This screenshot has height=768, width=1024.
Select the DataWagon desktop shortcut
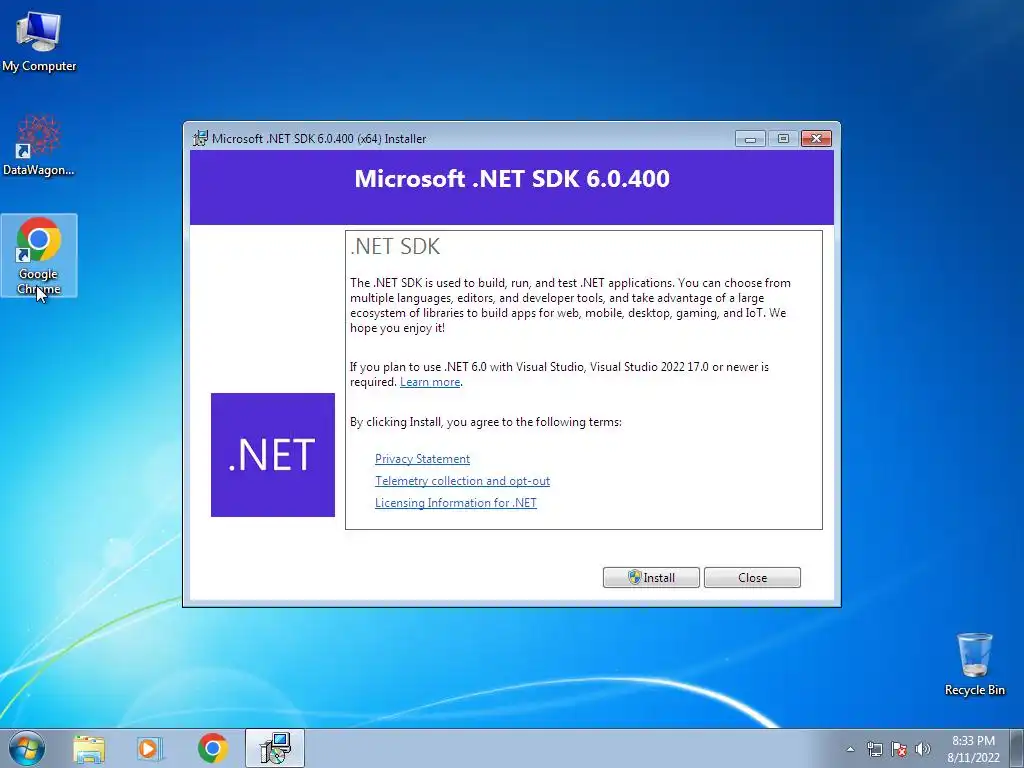[39, 145]
